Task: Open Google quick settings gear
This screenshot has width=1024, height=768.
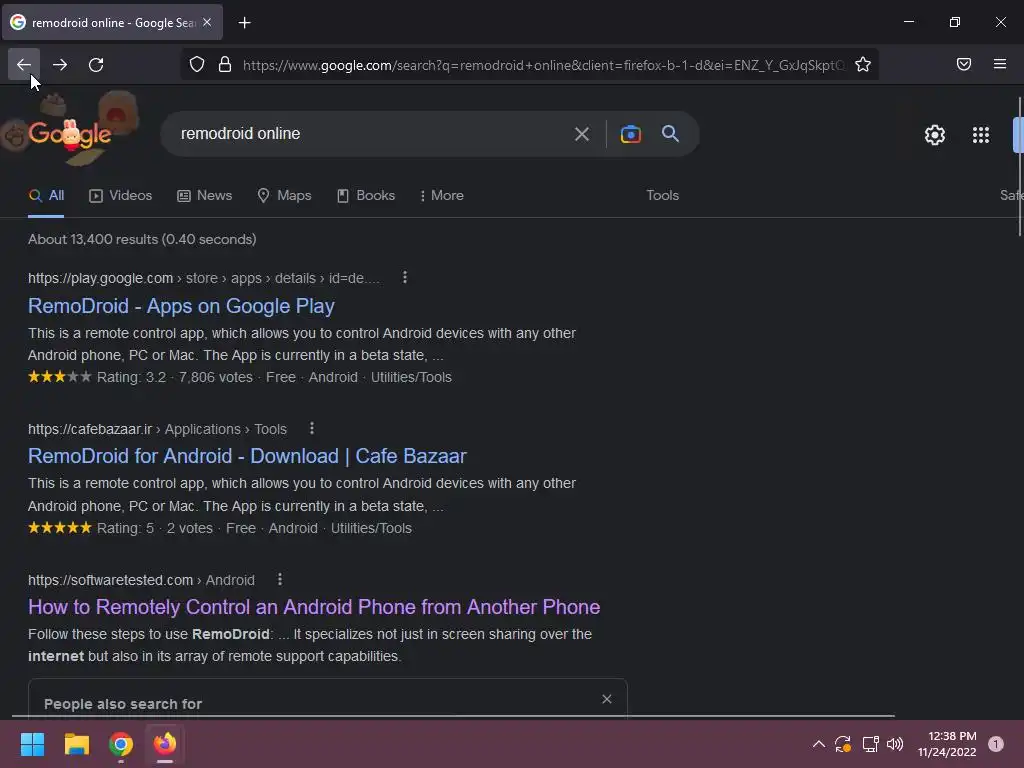Action: [935, 135]
